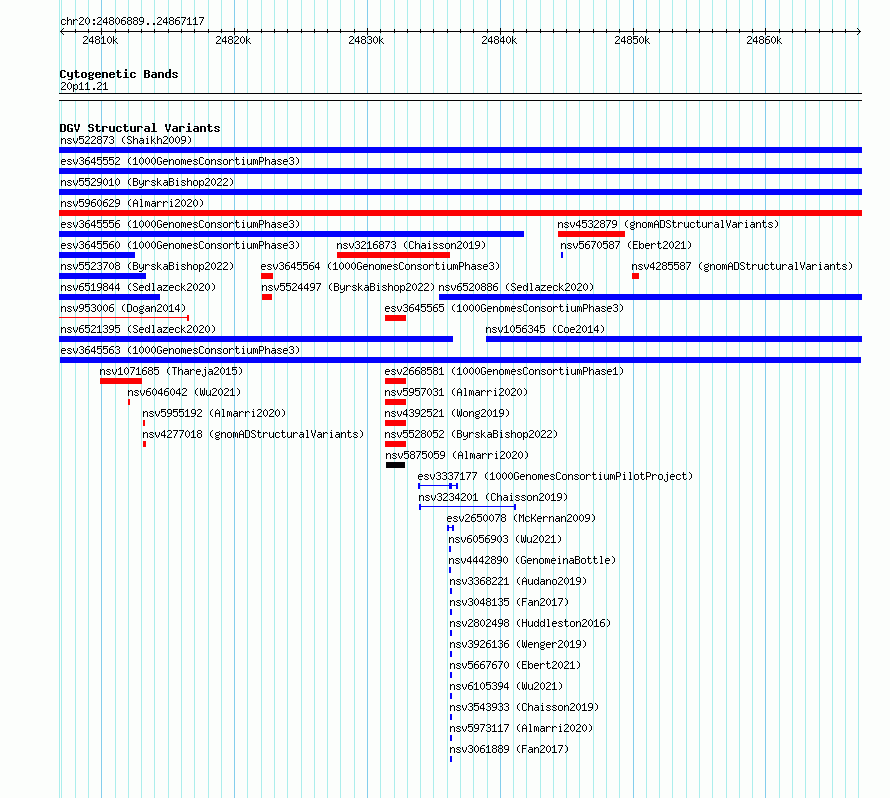Select nsv3061889 (Fan2017) label
This screenshot has height=798, width=890.
coord(509,749)
